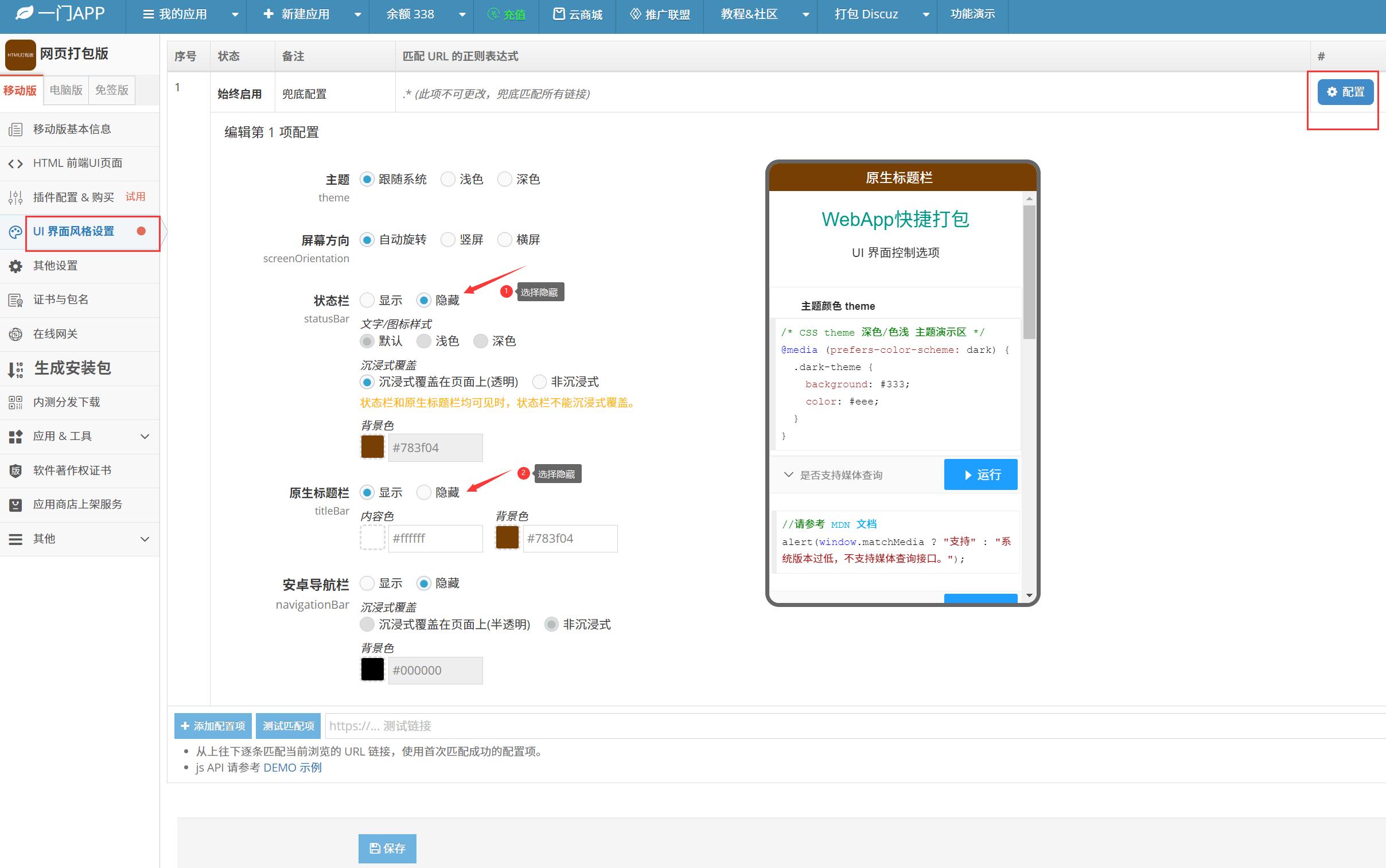Screen dimensions: 1386x868
Task: Open status bar brown background color swatch
Action: (x=372, y=447)
